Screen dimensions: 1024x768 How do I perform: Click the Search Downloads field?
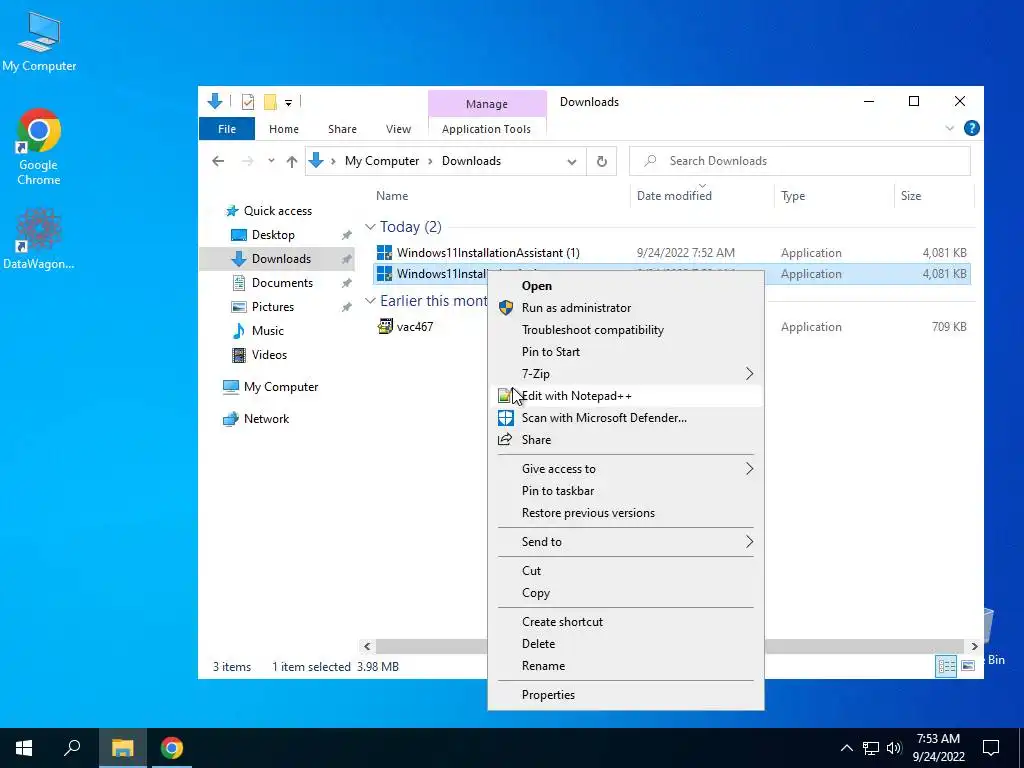click(799, 161)
